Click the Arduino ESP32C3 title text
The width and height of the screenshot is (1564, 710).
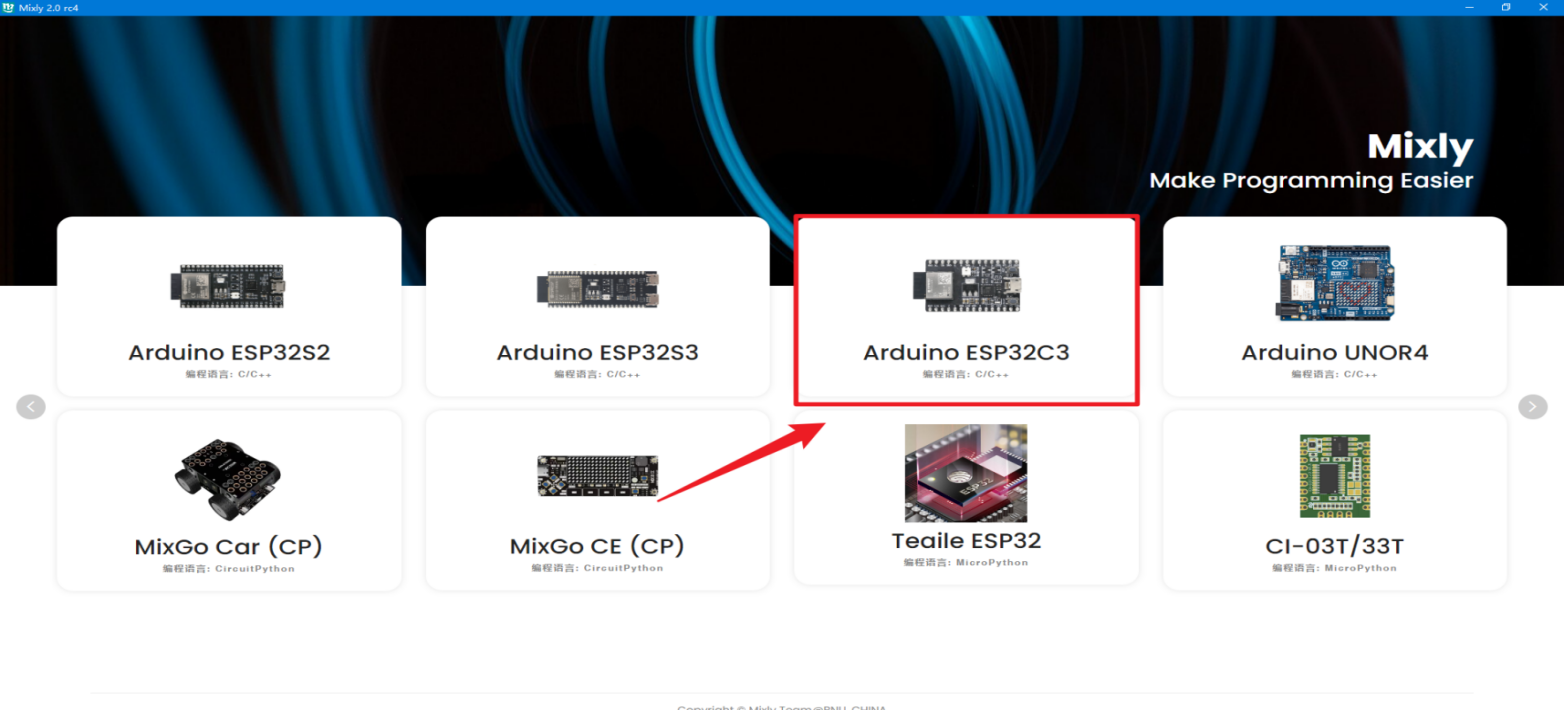(966, 352)
